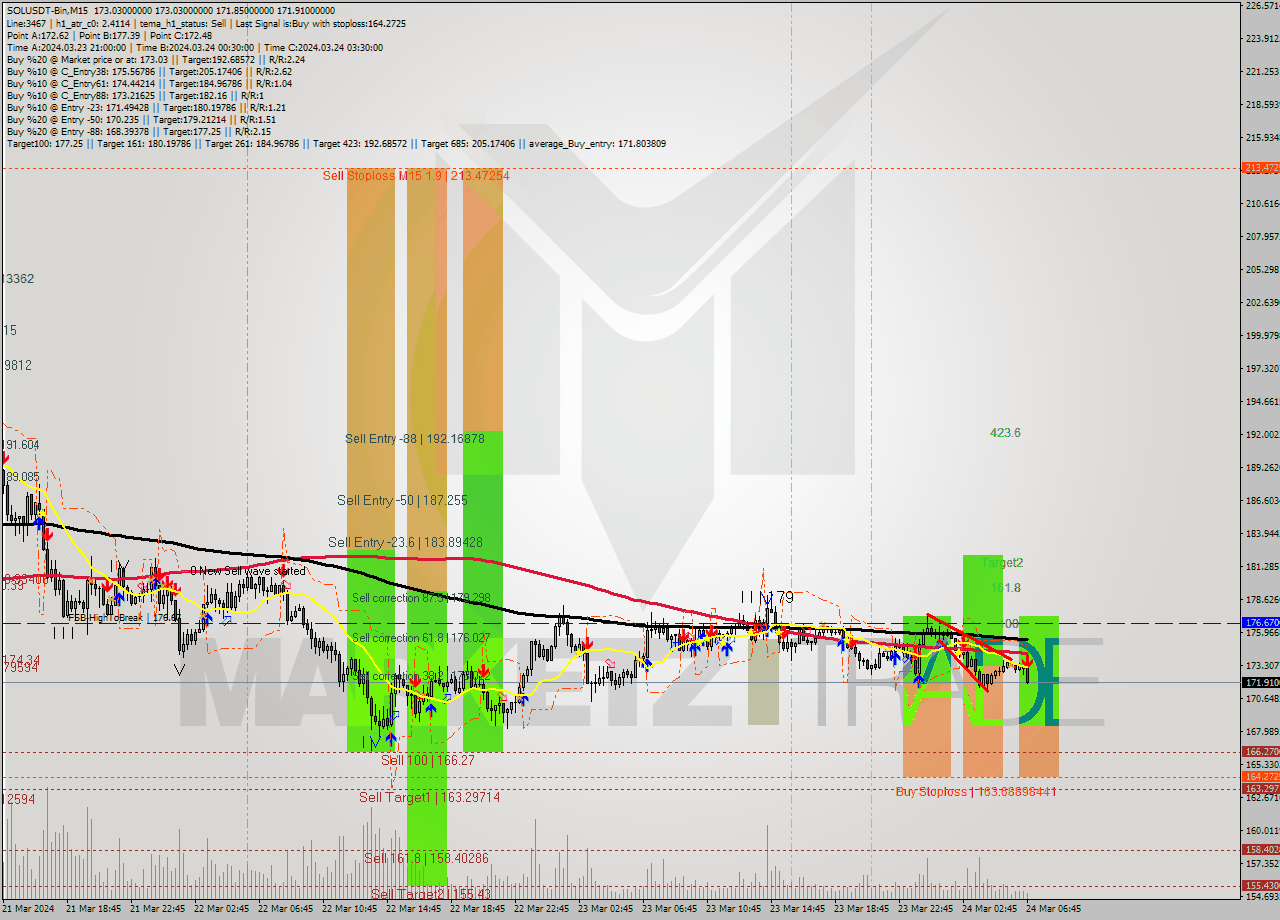Image resolution: width=1280 pixels, height=920 pixels.
Task: Click the 226.571 price axis label
Action: (1260, 6)
